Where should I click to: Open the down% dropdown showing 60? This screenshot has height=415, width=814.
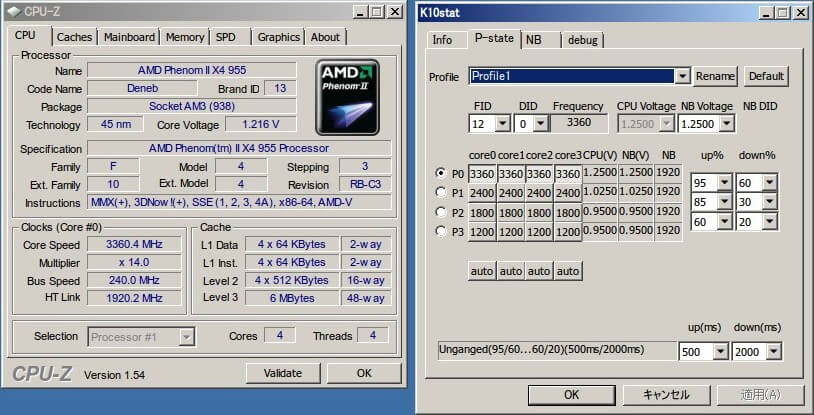pyautogui.click(x=769, y=182)
